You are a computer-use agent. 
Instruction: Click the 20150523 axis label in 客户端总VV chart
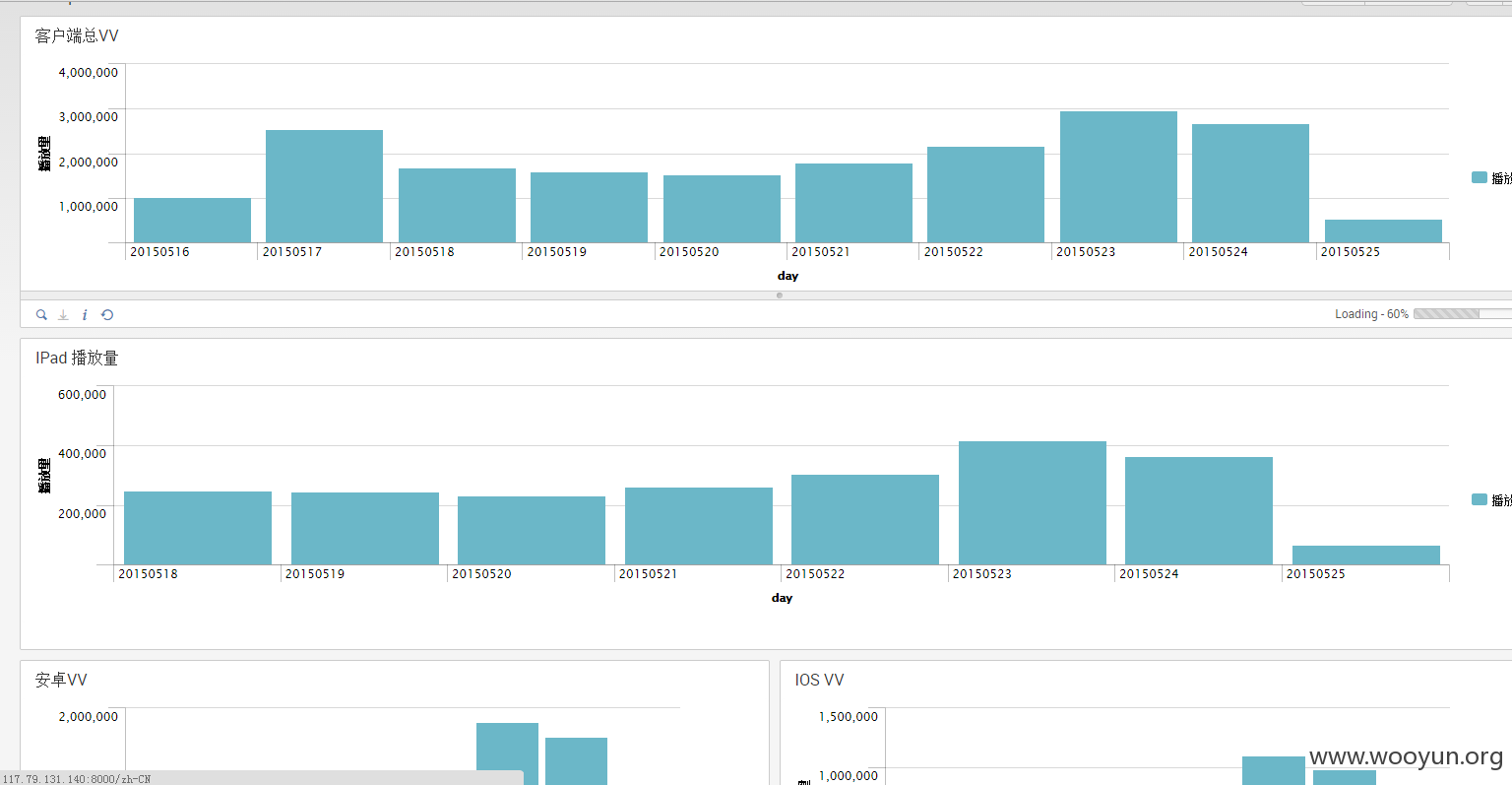(x=1086, y=252)
